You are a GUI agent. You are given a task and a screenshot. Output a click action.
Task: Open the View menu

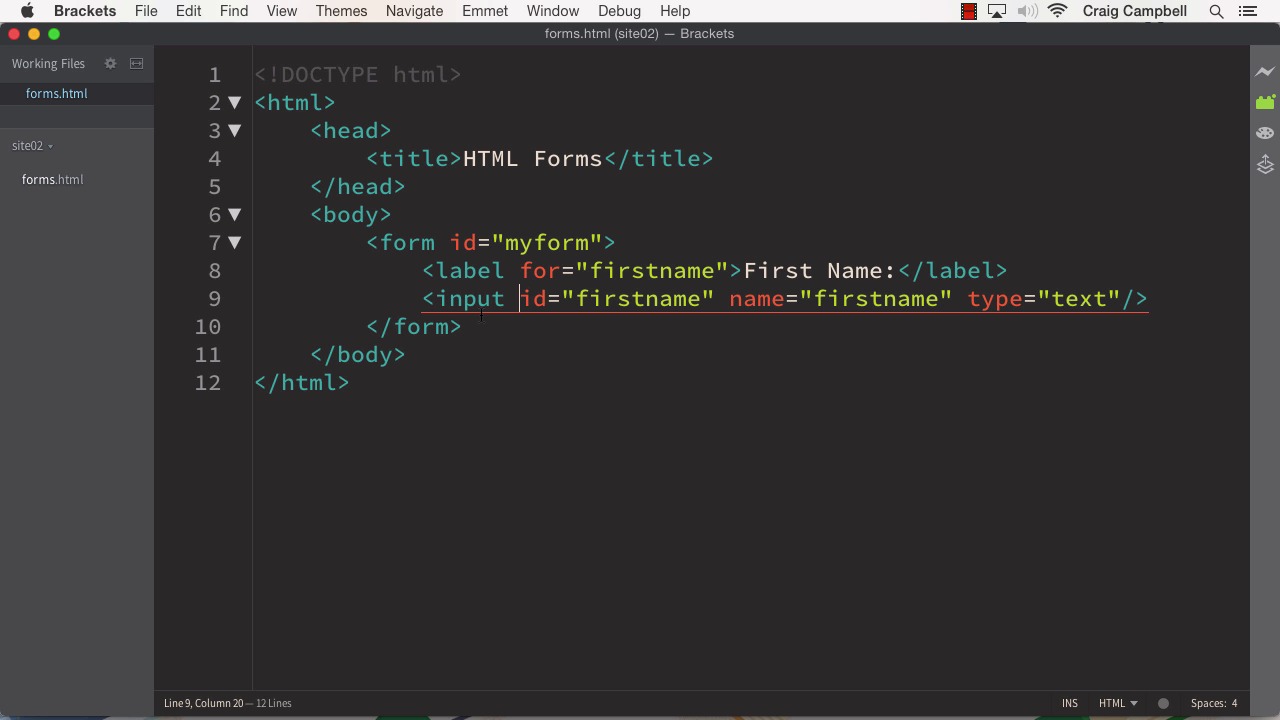282,11
